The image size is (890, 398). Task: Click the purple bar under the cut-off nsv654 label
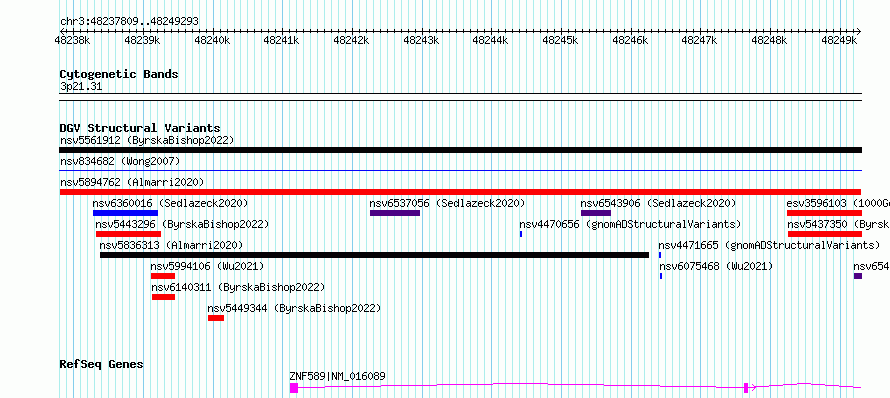pos(858,276)
